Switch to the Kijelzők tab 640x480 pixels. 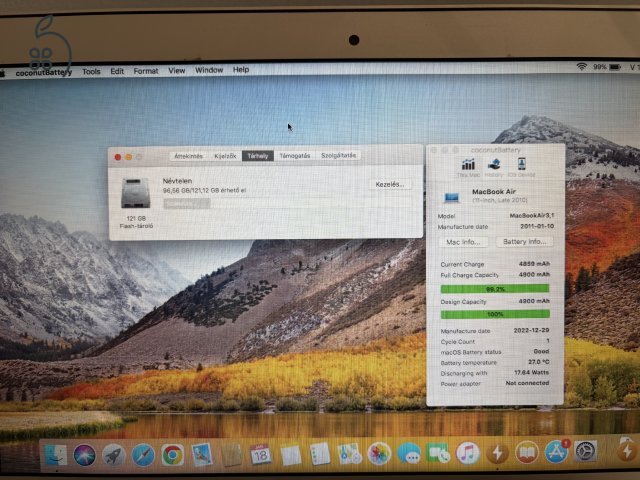[225, 156]
